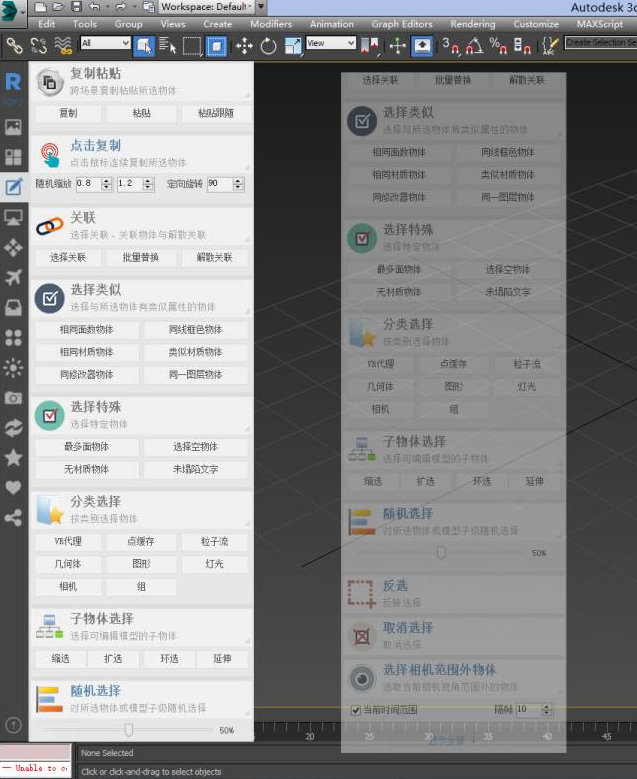
Task: Select the Select and Link tool
Action: 14,46
